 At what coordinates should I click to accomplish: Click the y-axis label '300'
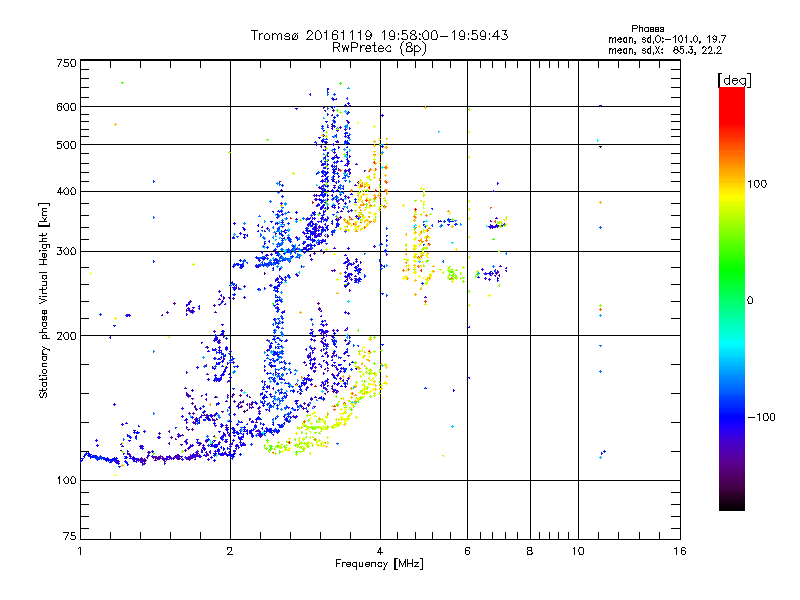(x=66, y=252)
